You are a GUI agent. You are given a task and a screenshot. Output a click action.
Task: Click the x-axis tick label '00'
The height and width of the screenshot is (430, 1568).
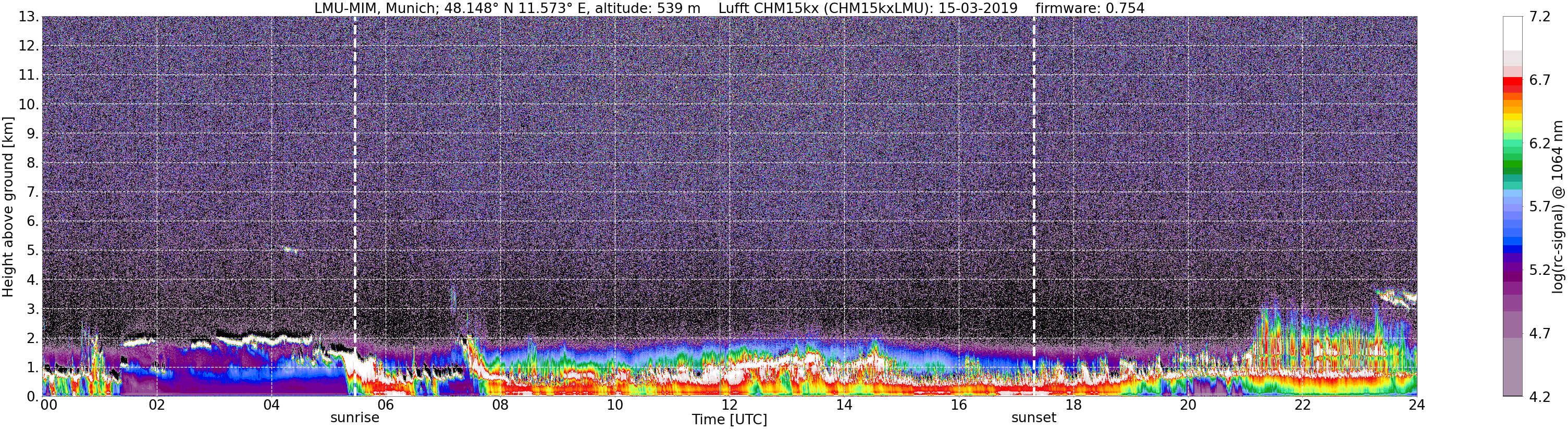tap(48, 405)
